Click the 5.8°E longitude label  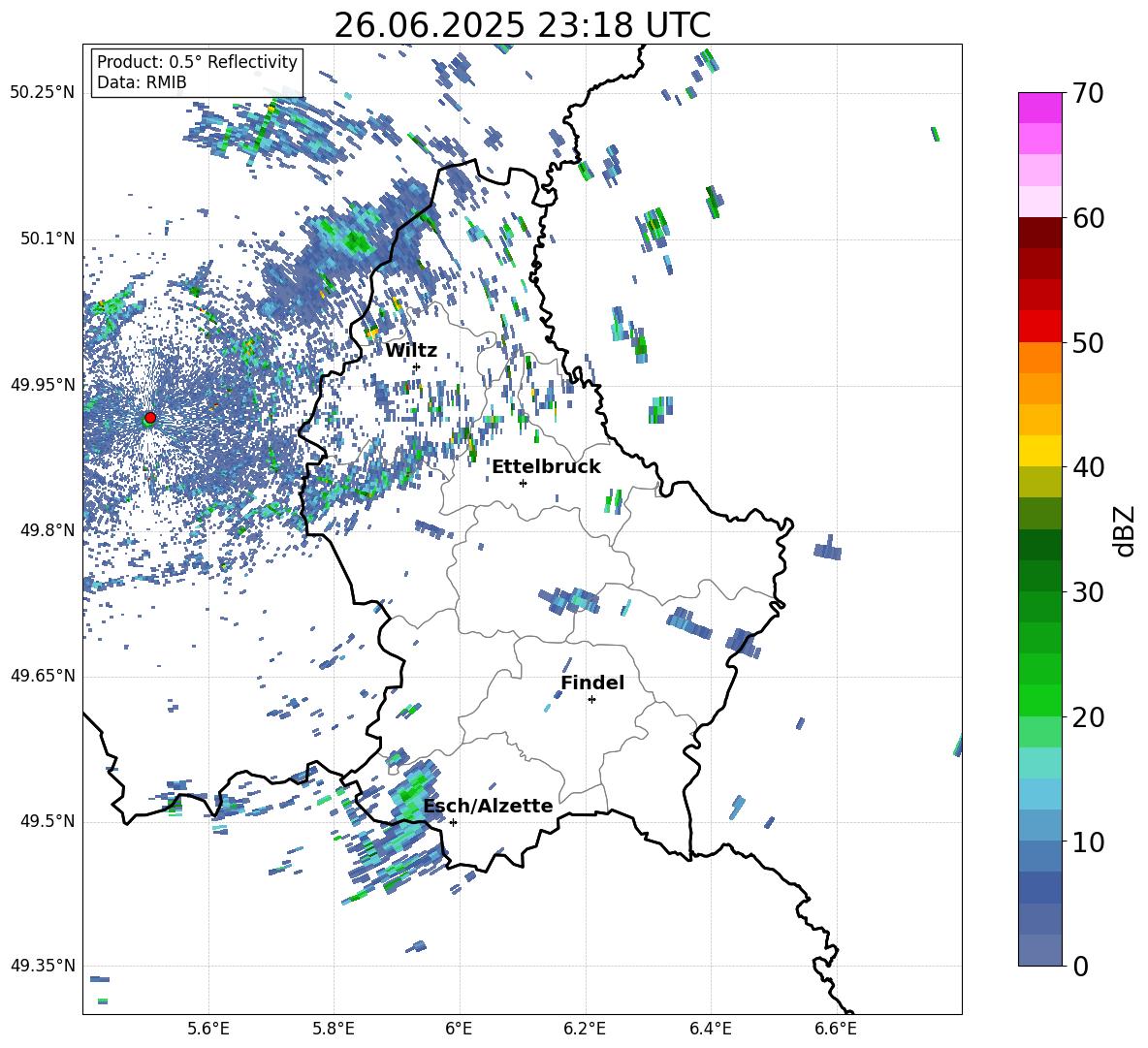point(334,1030)
